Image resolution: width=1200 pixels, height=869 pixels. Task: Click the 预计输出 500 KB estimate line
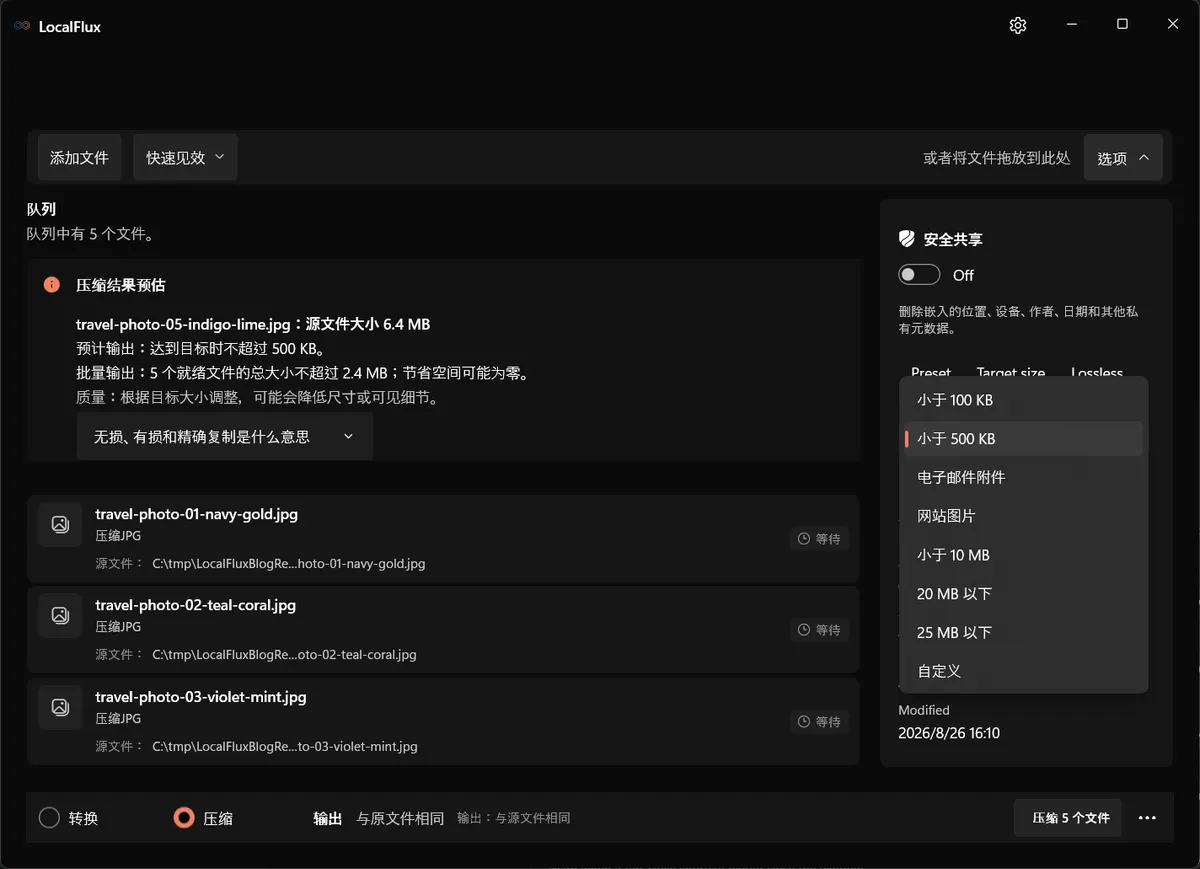[200, 349]
